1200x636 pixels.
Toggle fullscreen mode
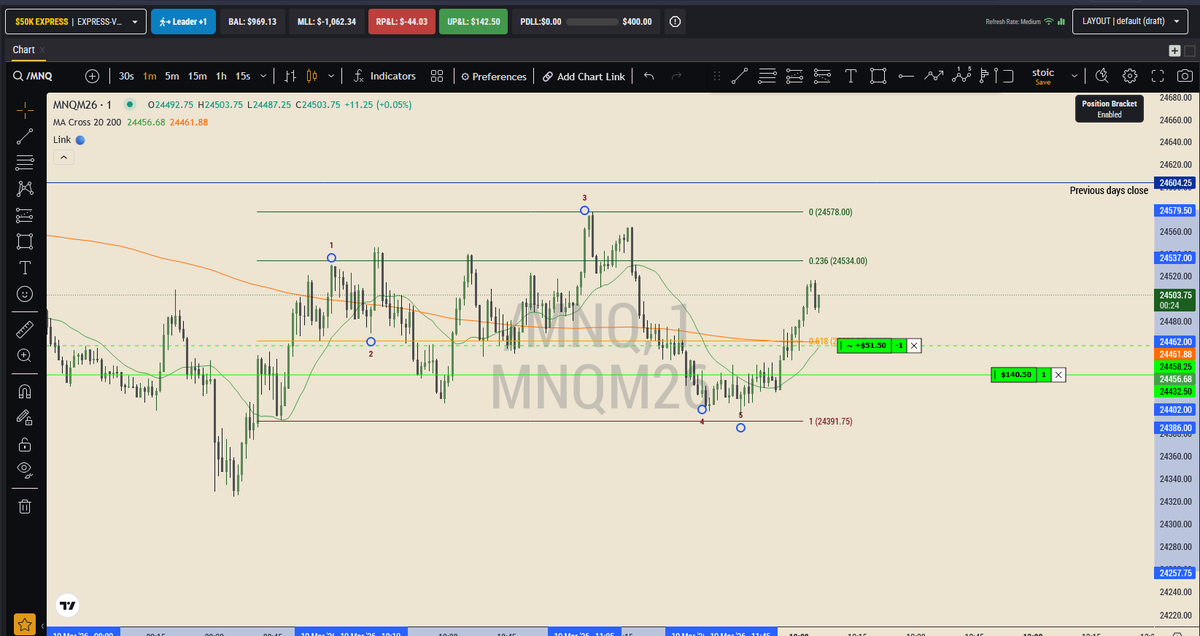tap(1158, 76)
